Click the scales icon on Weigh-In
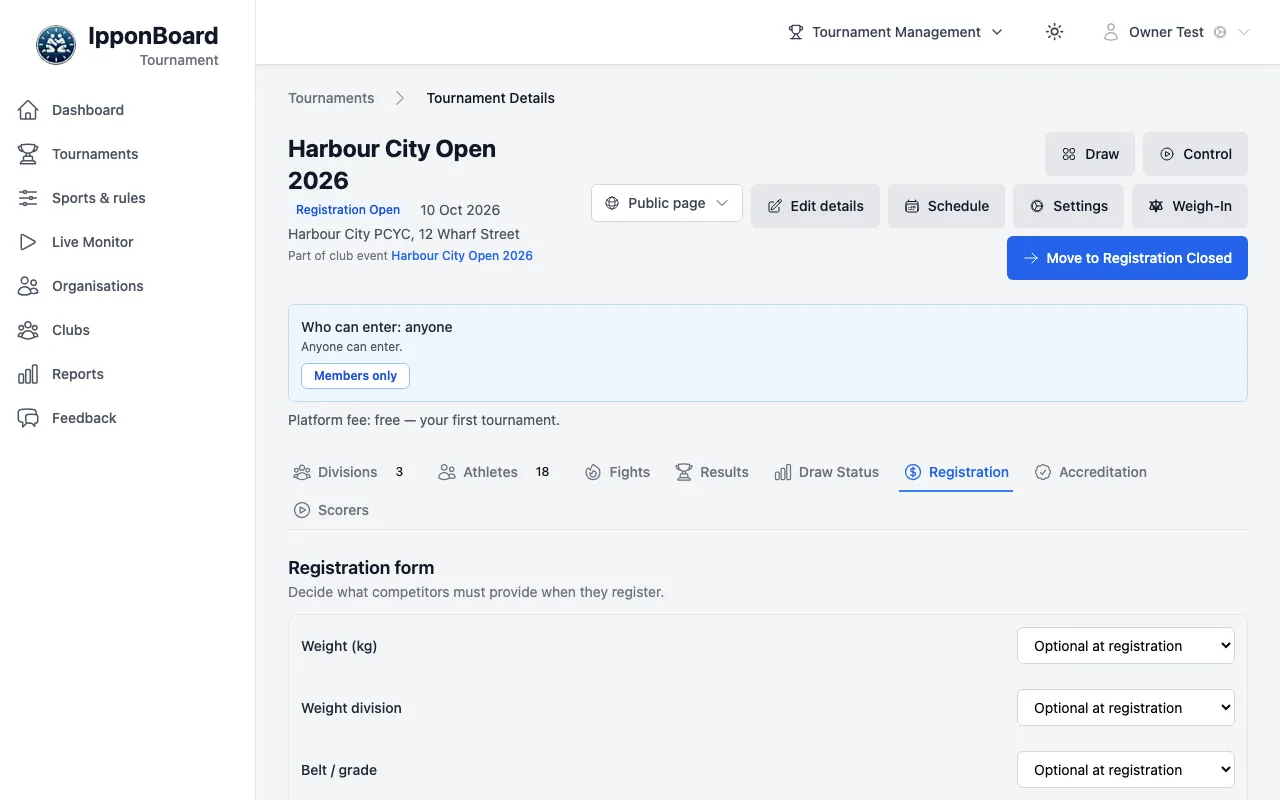This screenshot has width=1280, height=800. pyautogui.click(x=1156, y=206)
